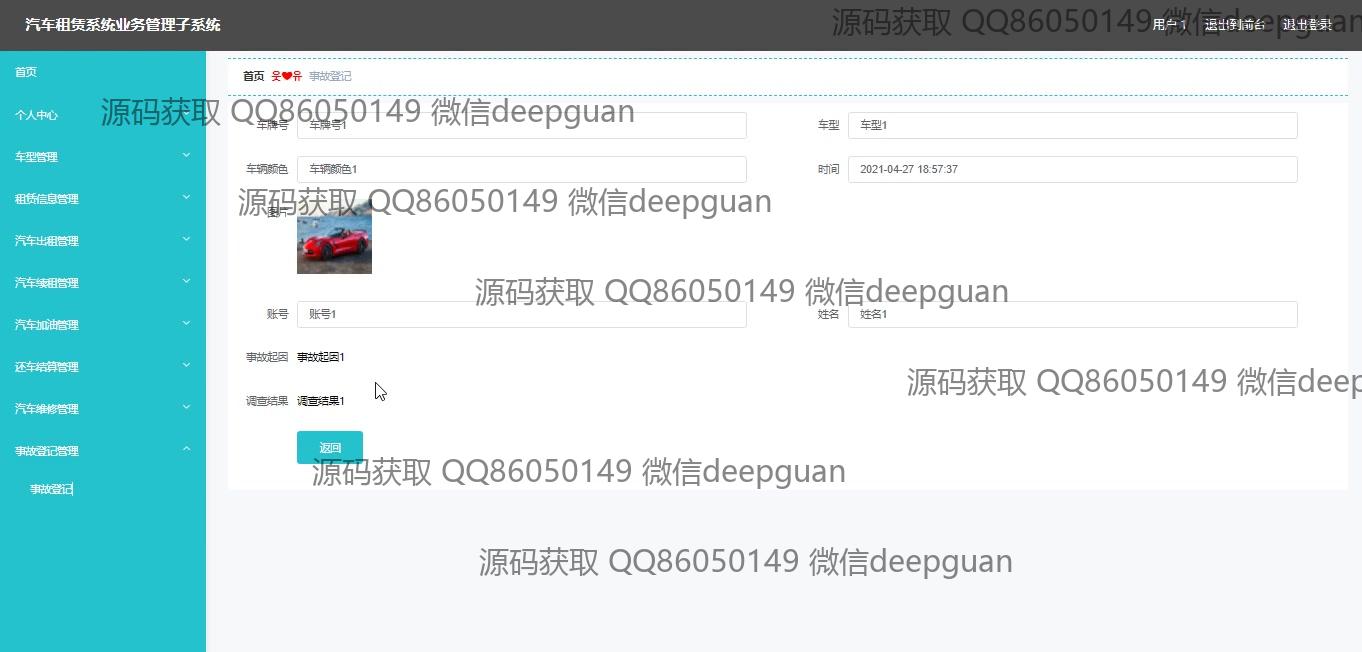Focus the 车牌号 input field
The image size is (1362, 652).
click(522, 125)
